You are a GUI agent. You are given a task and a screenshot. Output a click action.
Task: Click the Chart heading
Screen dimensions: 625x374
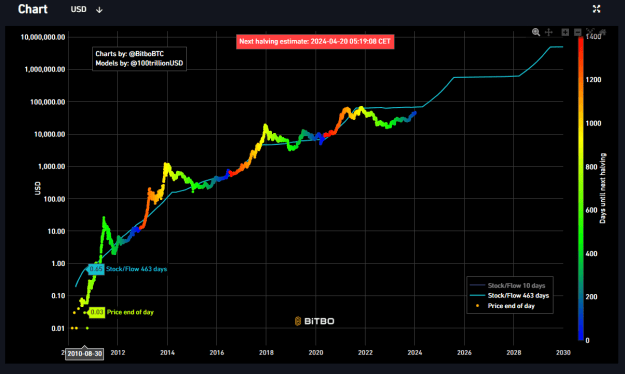[x=33, y=9]
